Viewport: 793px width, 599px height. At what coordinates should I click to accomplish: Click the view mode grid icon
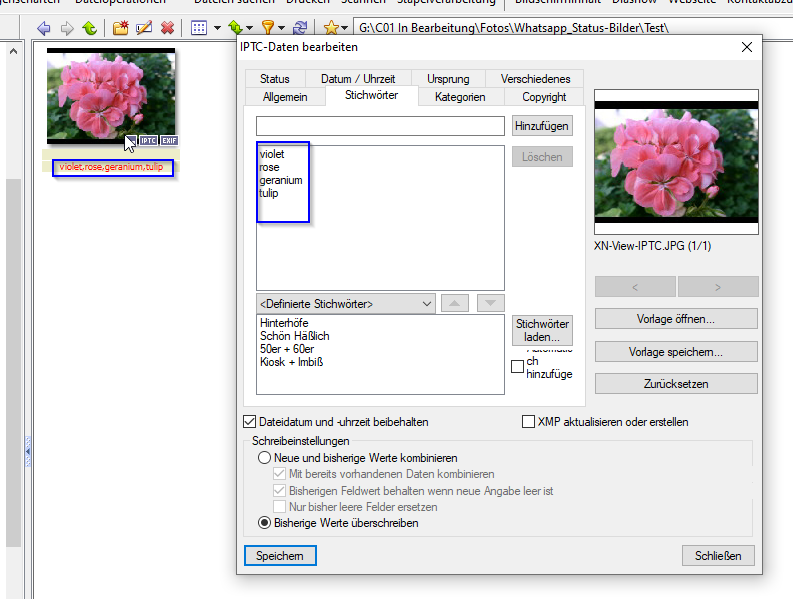point(199,28)
